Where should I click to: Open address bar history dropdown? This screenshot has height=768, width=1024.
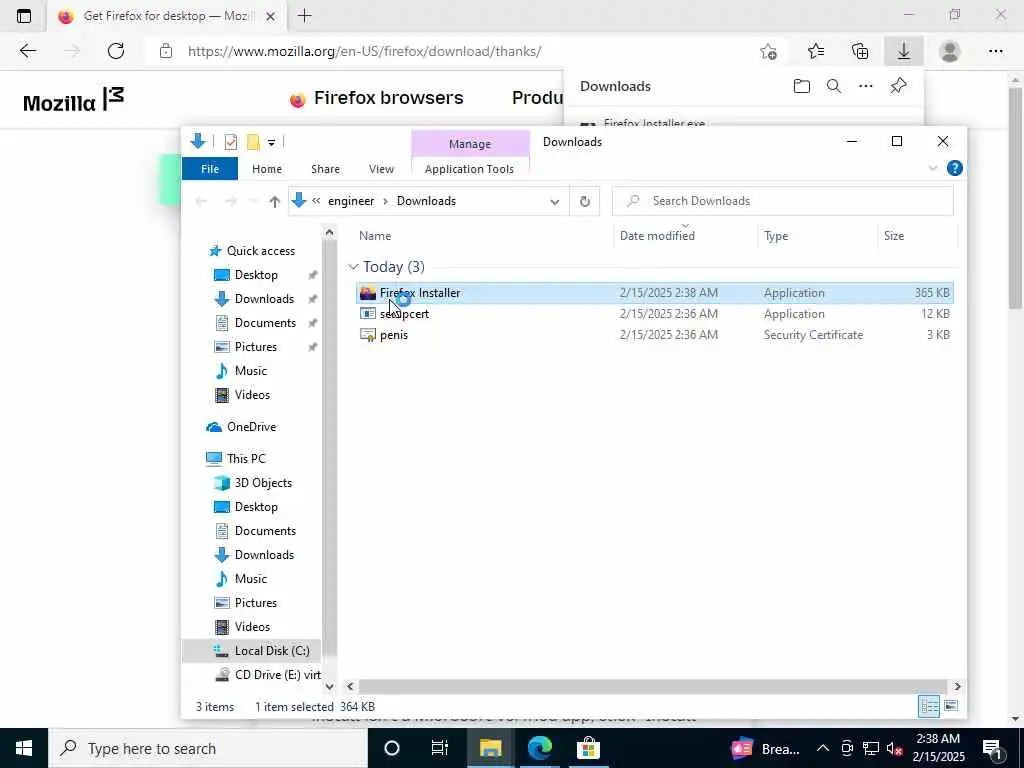coord(554,201)
